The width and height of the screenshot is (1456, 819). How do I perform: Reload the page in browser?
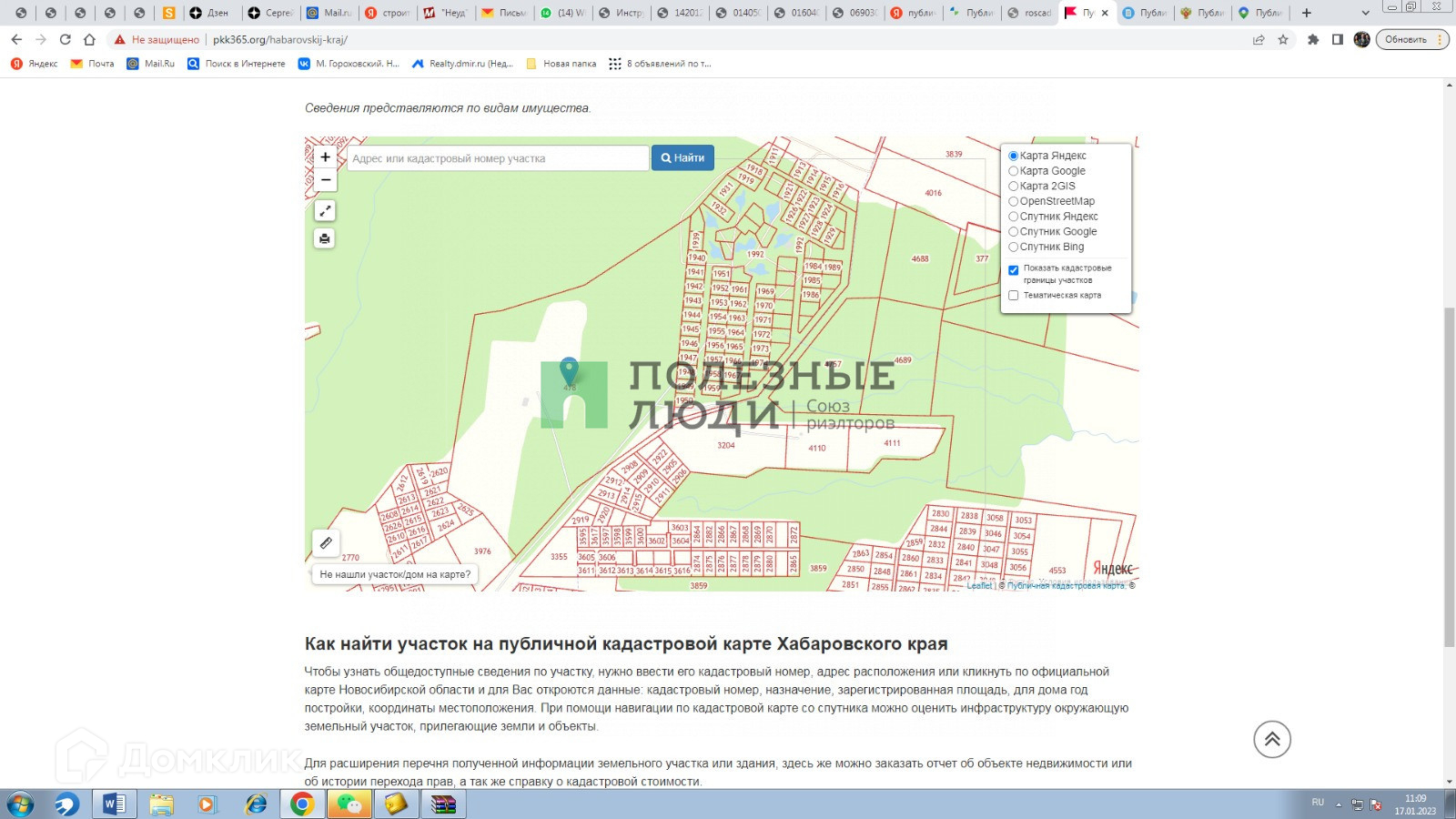(65, 39)
